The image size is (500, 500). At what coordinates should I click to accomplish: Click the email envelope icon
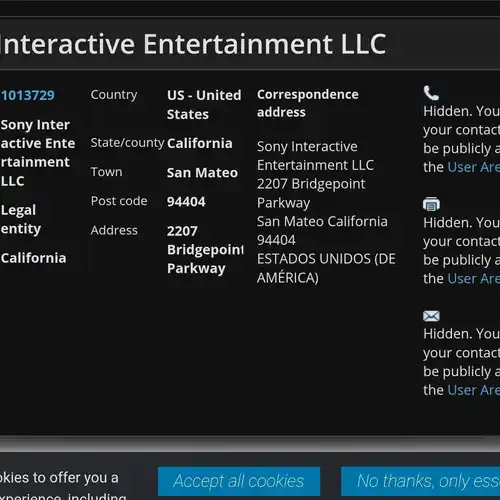click(x=431, y=316)
